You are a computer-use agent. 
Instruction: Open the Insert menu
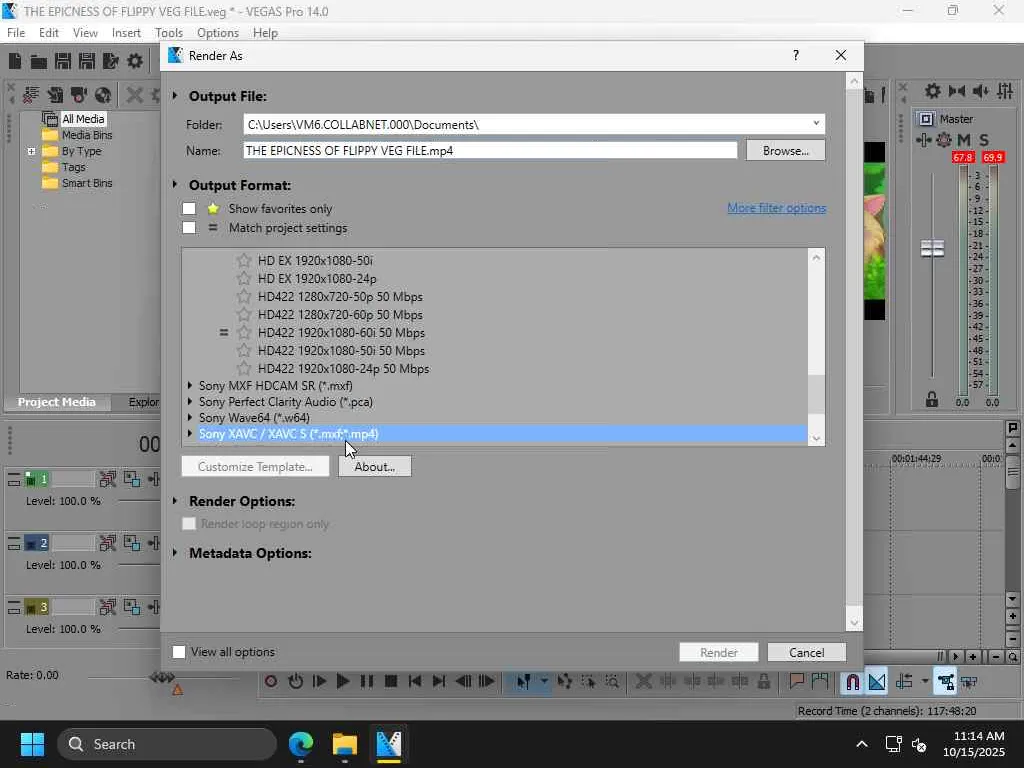point(126,33)
